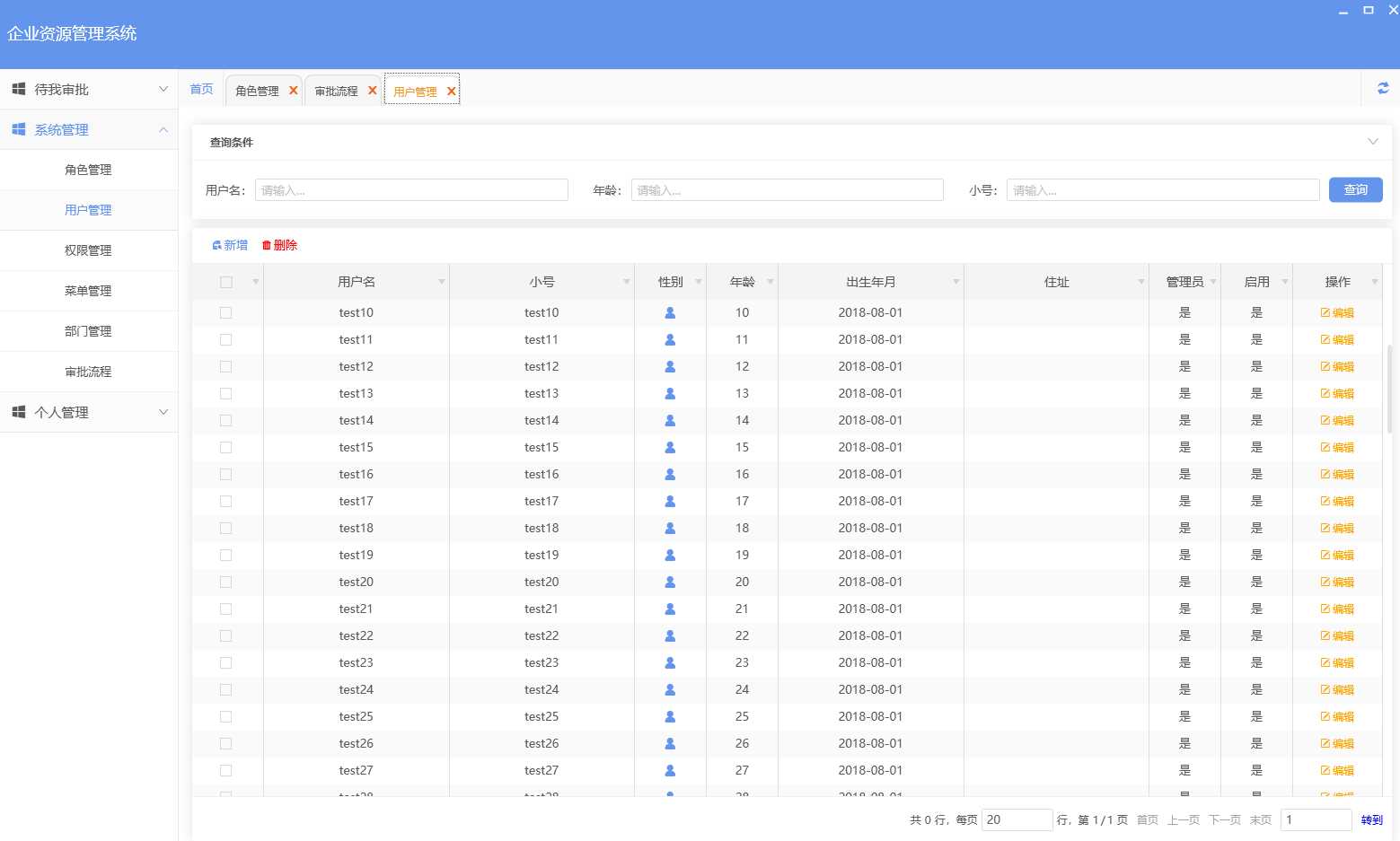
Task: Open 部门管理 in the sidebar
Action: point(88,331)
